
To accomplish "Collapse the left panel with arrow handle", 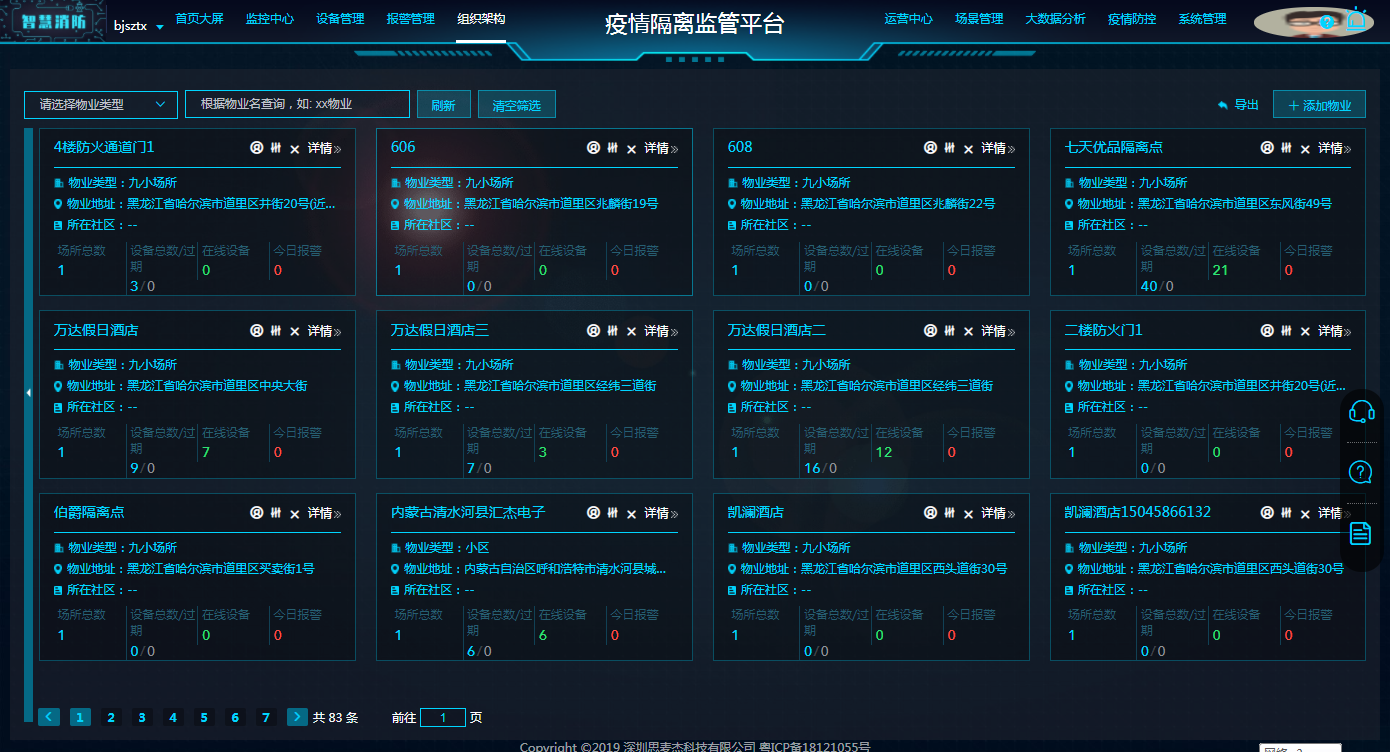I will [28, 393].
